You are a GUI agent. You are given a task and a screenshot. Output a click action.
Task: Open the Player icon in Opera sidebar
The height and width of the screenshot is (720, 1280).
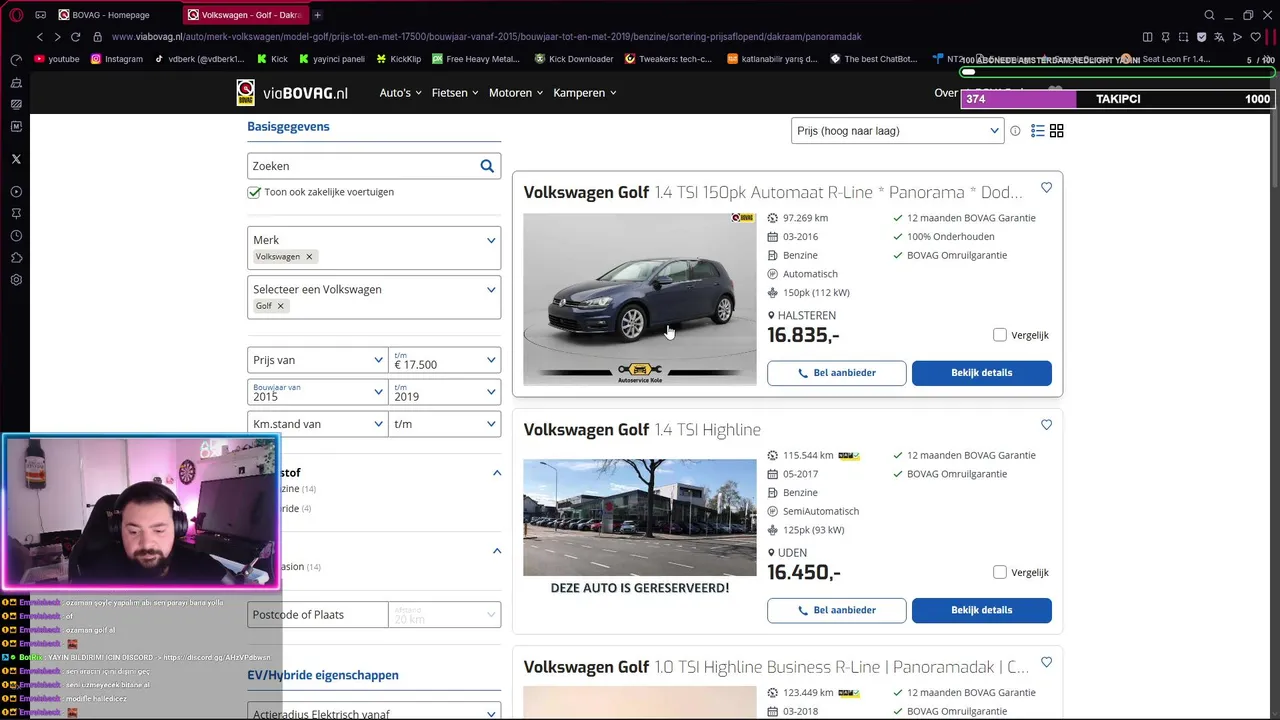tap(16, 192)
